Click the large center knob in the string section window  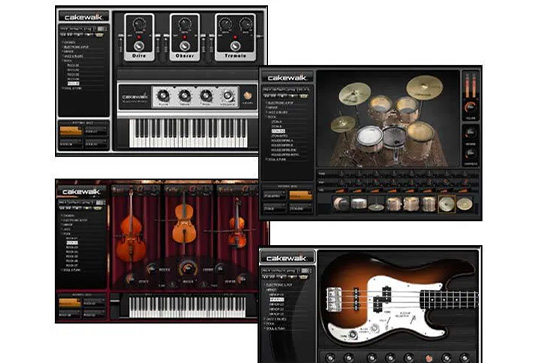point(187,268)
